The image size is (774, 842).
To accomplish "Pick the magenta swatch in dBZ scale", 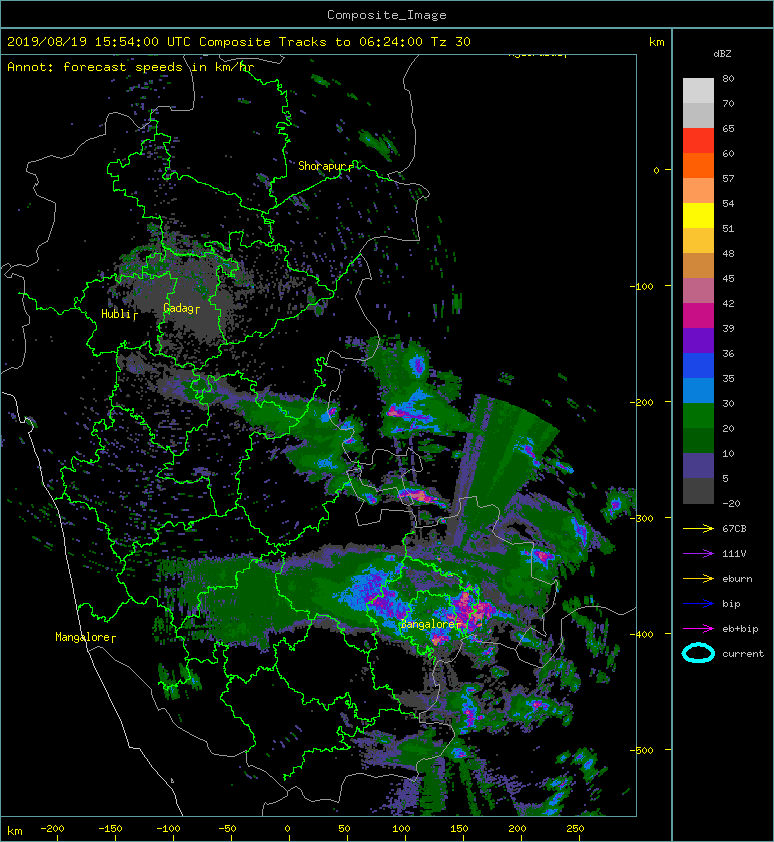I will pos(698,316).
